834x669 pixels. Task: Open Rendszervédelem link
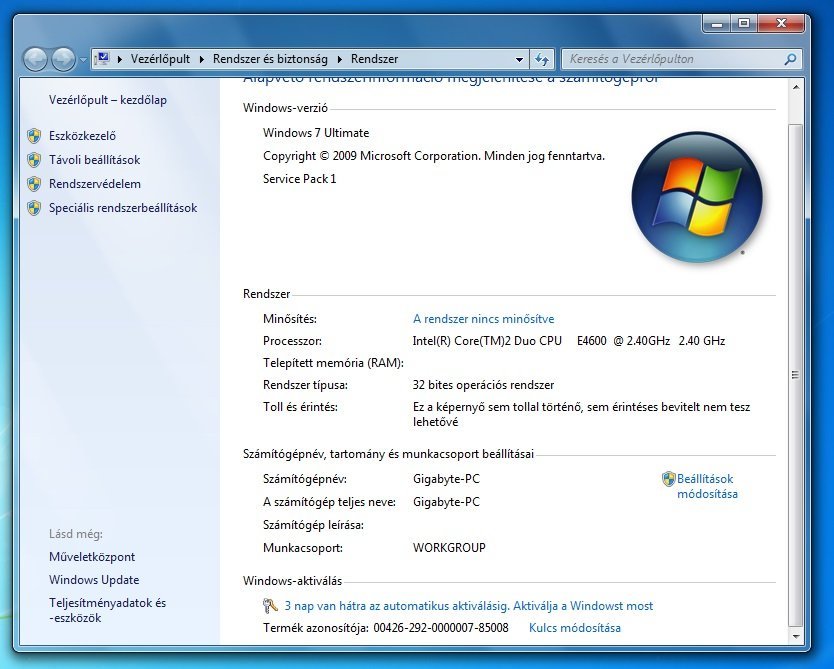(x=95, y=184)
